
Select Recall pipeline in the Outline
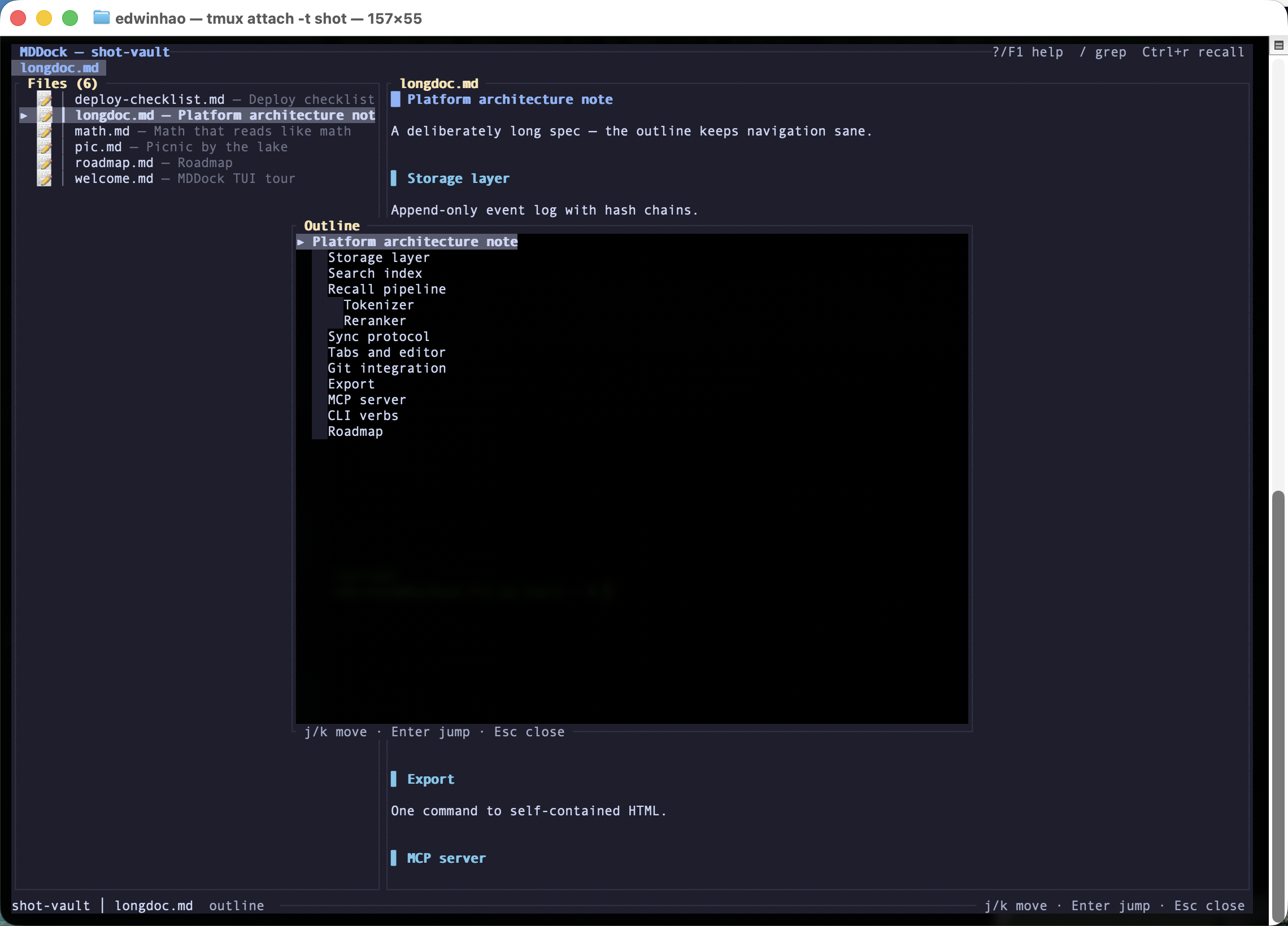387,290
